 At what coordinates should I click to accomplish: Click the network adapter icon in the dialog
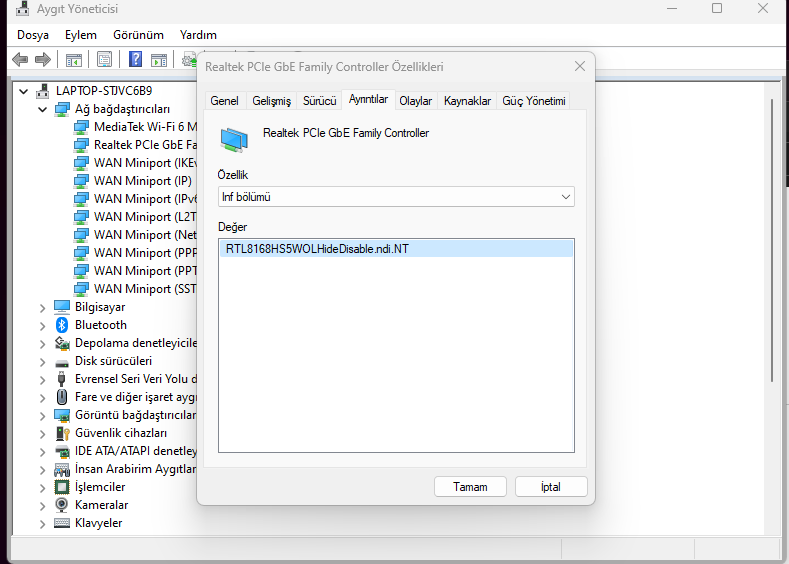pos(234,139)
